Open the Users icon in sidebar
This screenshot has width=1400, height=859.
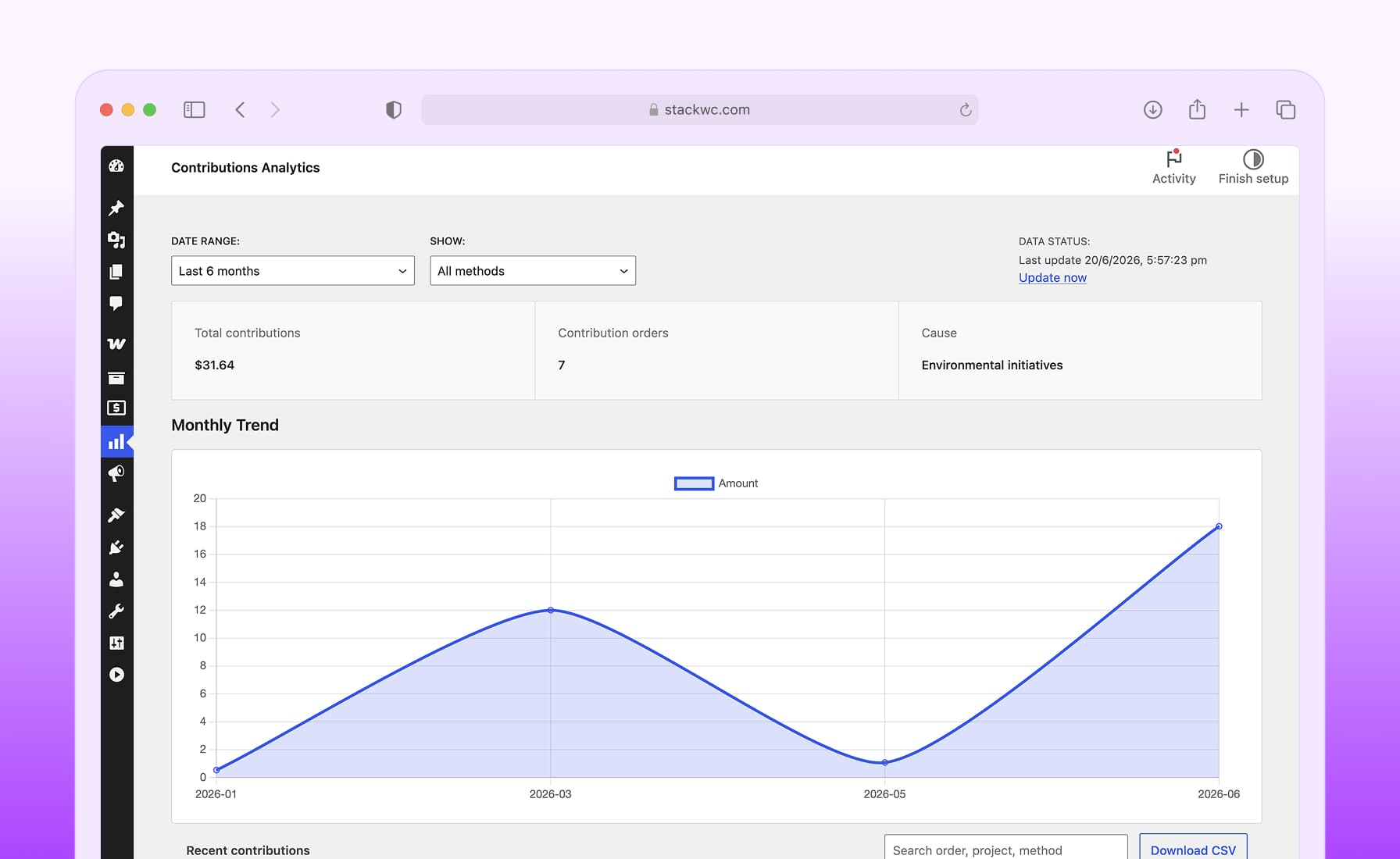click(x=116, y=579)
